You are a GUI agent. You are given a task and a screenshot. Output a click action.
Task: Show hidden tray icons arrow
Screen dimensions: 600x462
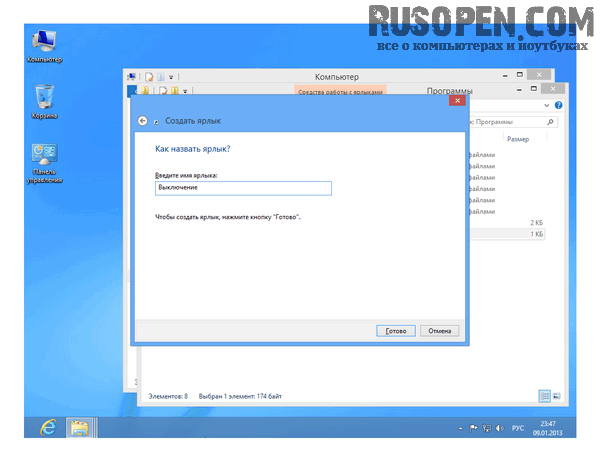[459, 427]
